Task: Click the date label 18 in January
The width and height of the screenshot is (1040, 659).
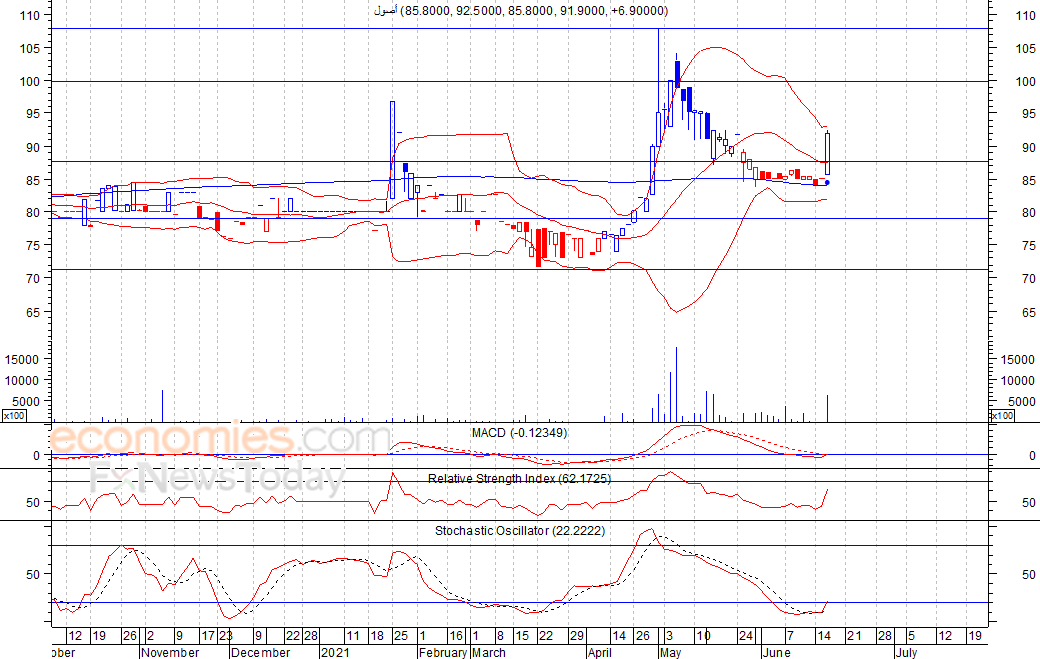Action: [377, 636]
